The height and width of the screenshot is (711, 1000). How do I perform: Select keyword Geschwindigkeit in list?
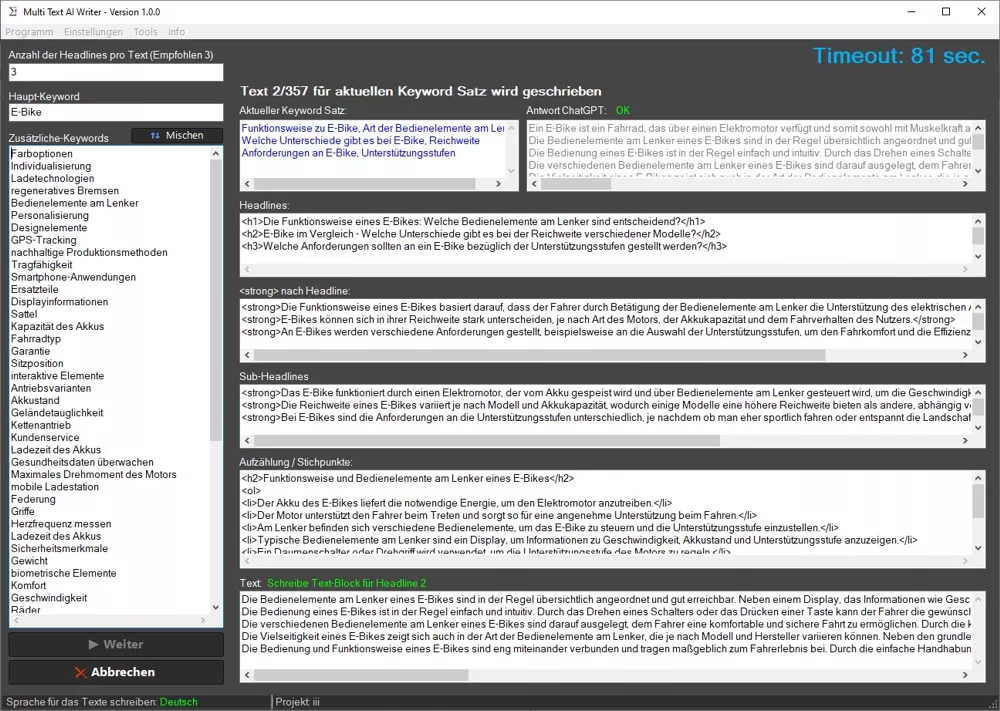coord(49,597)
